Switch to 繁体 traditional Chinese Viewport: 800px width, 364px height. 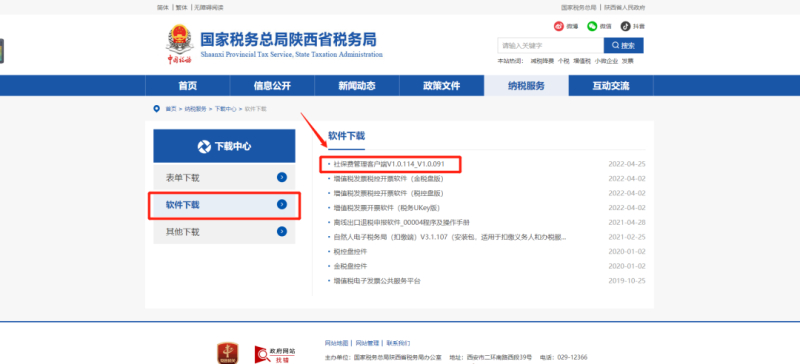pos(181,8)
